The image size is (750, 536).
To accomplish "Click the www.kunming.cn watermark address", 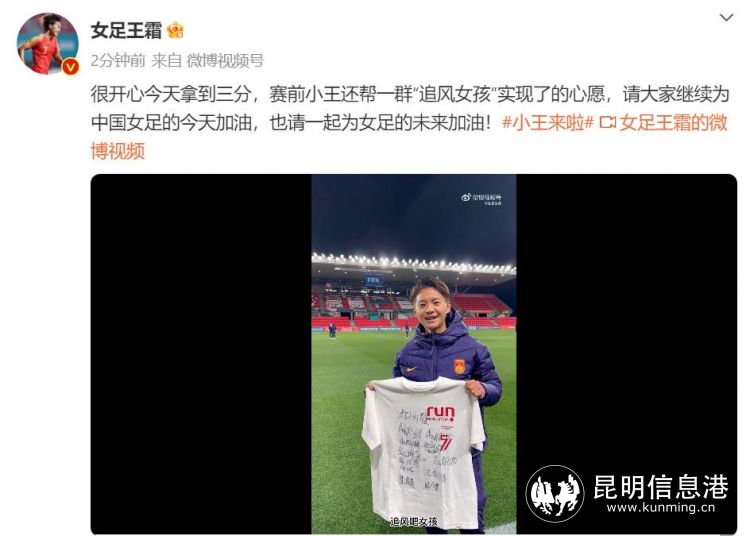I will (x=661, y=507).
